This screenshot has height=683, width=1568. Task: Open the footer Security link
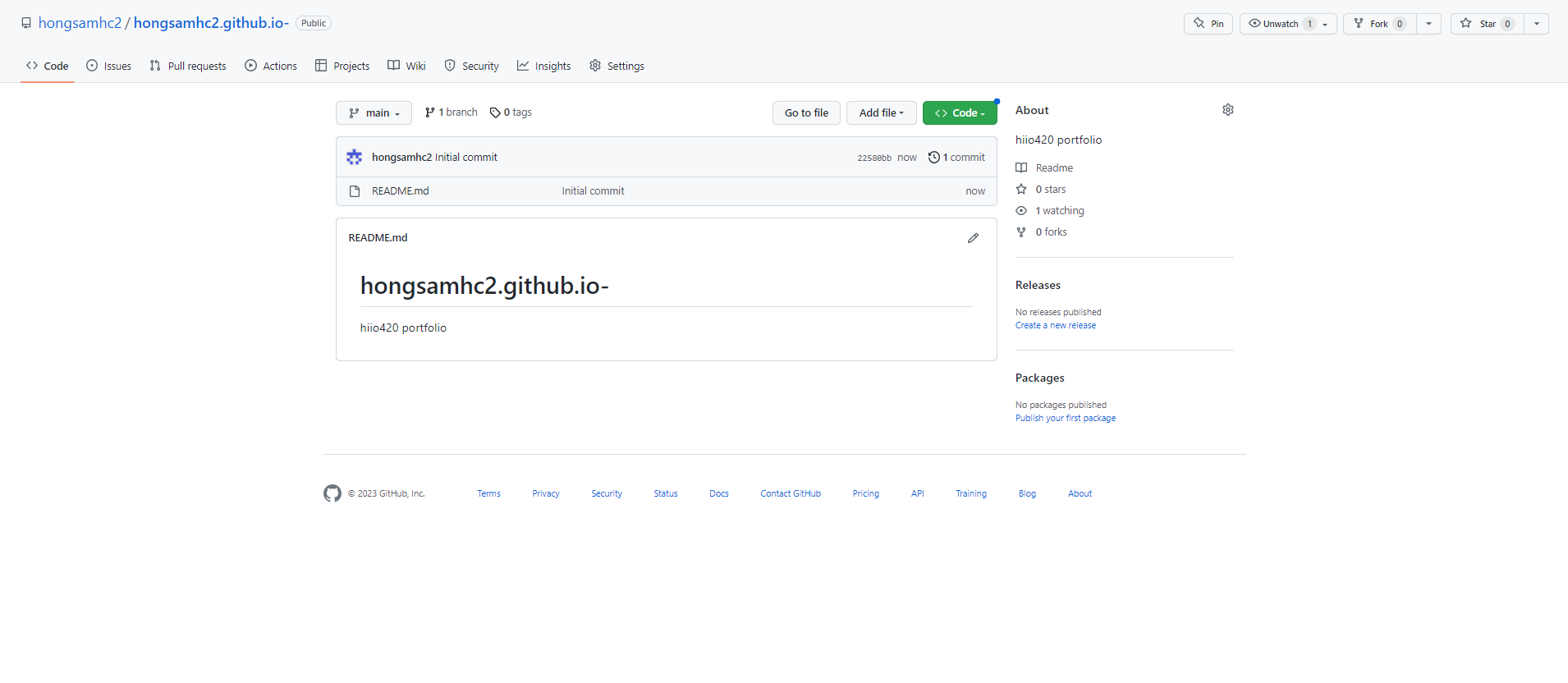(607, 493)
